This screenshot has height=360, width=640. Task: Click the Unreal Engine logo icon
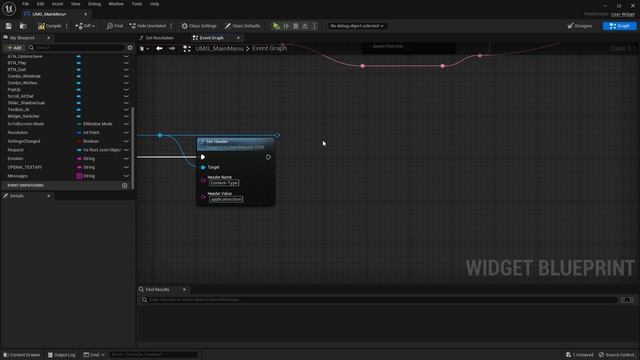(9, 9)
